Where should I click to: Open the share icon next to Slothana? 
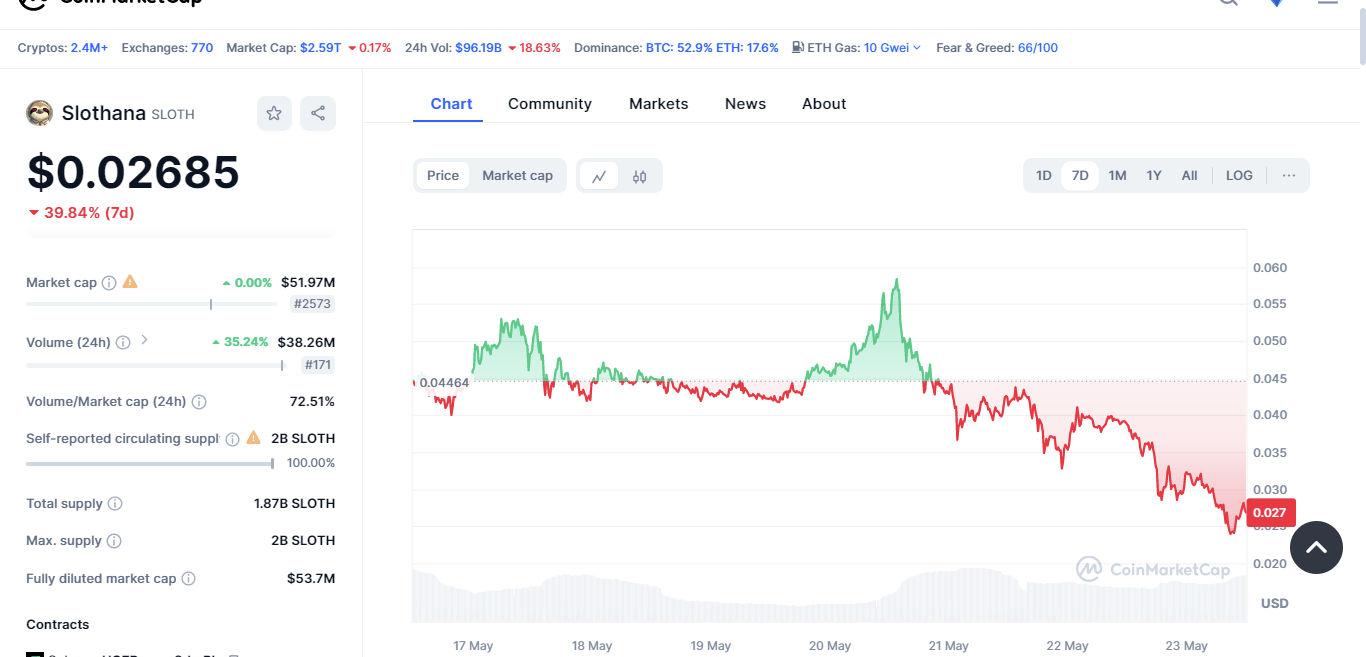[x=318, y=113]
